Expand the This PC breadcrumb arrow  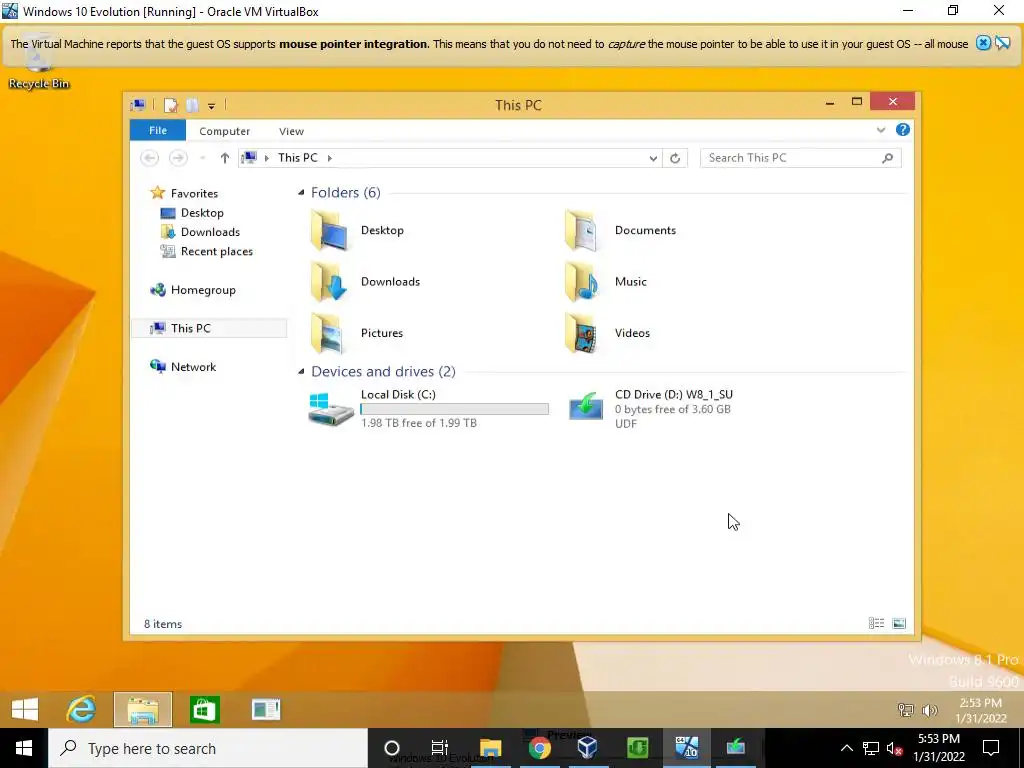(330, 158)
